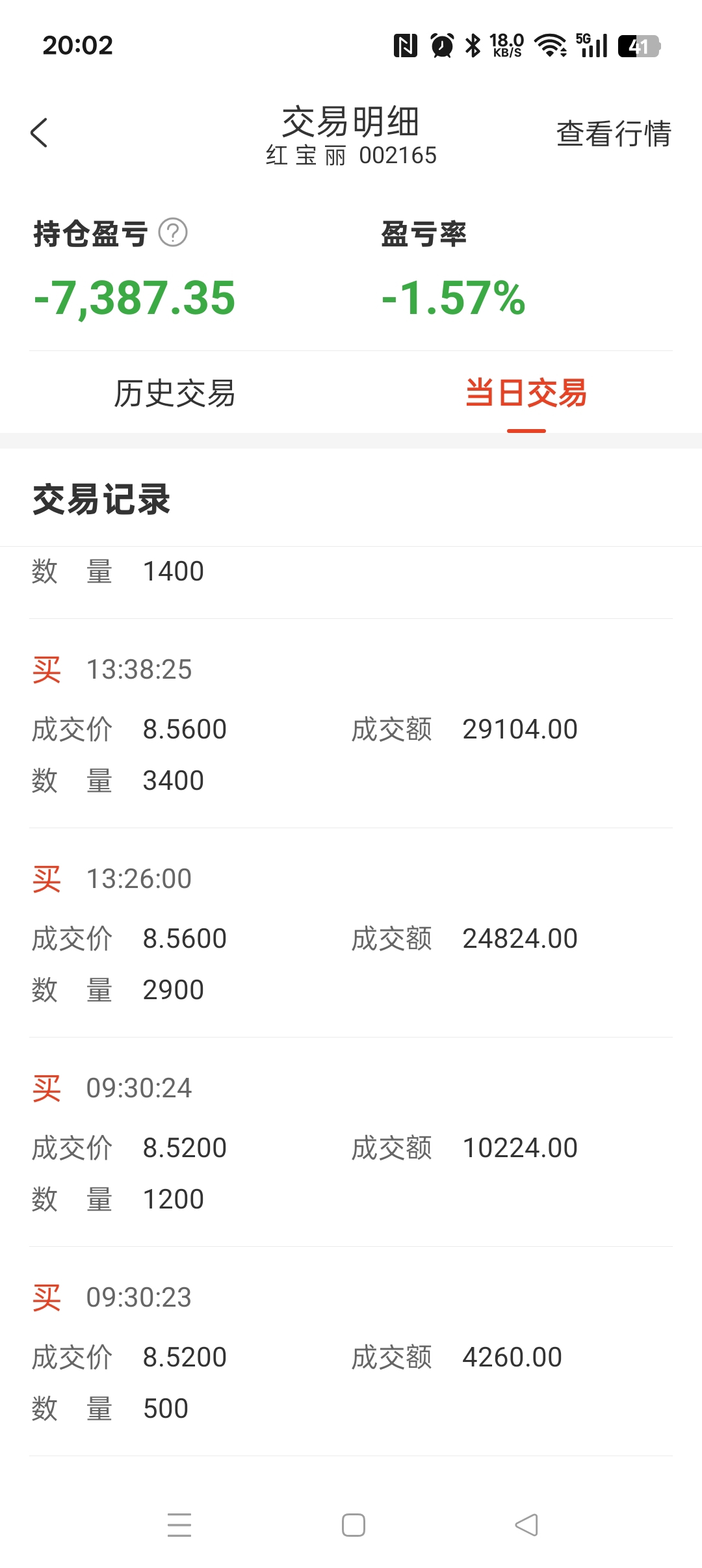This screenshot has width=702, height=1568.
Task: Select the 当日交易 tab
Action: (526, 393)
